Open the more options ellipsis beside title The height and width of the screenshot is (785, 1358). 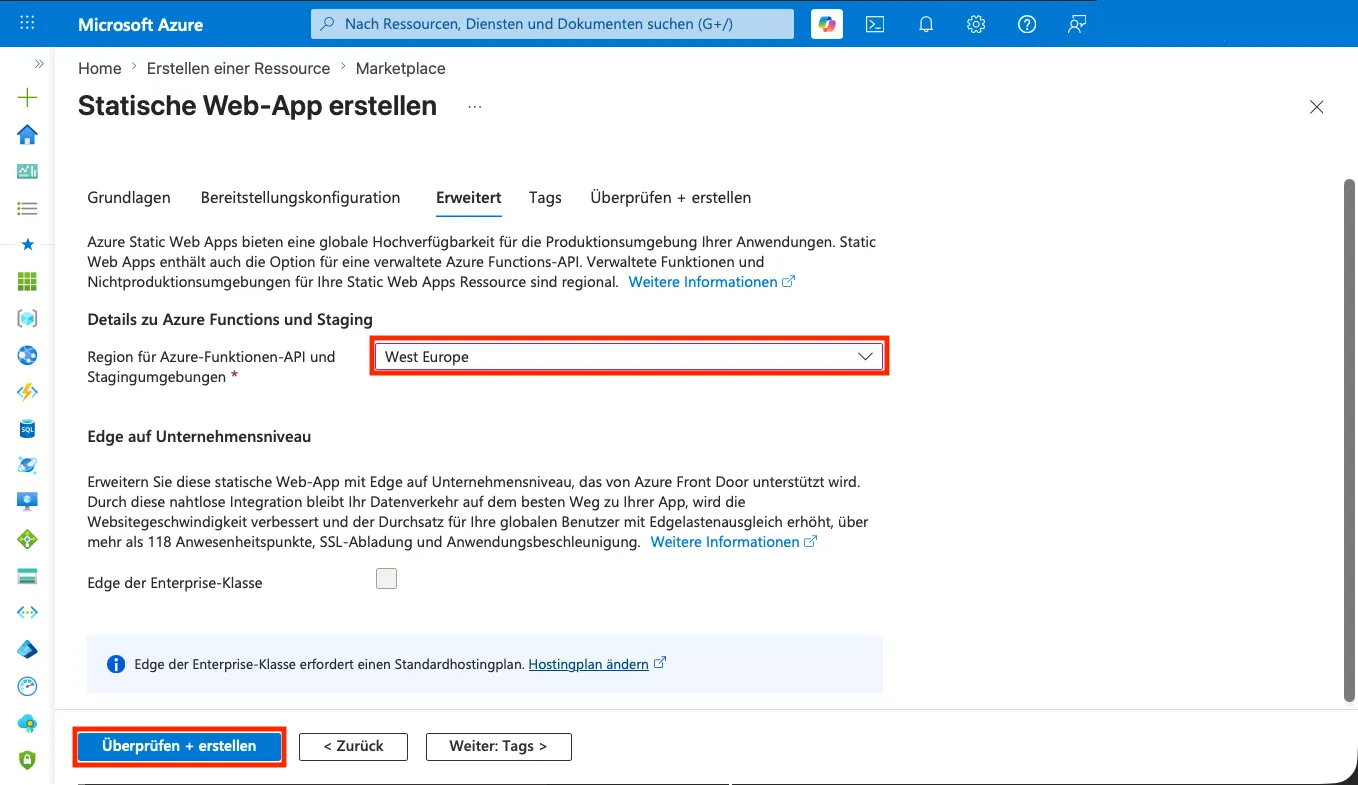point(475,106)
